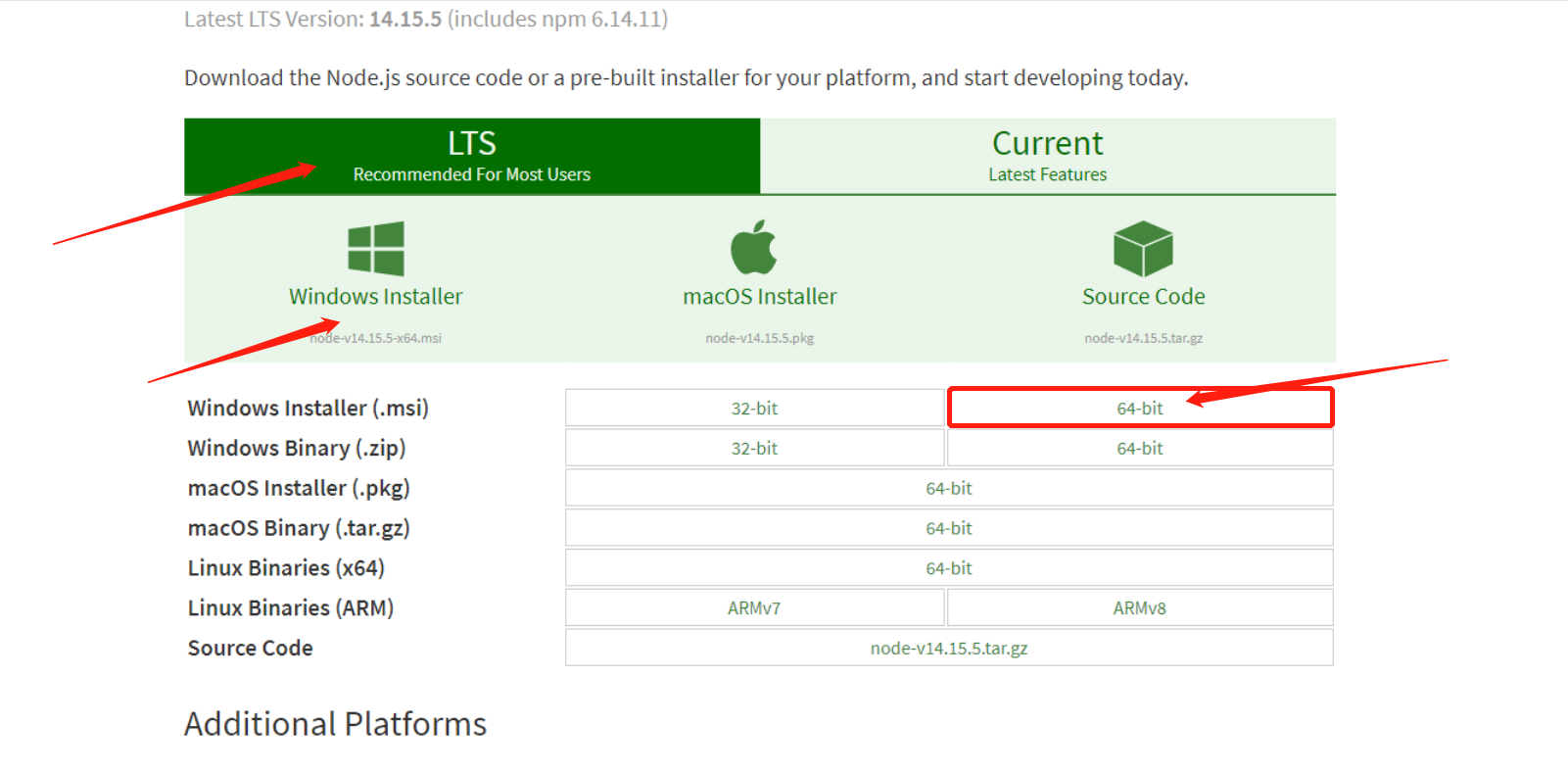Click the Source Code table row label
Image resolution: width=1568 pixels, height=773 pixels.
click(x=251, y=648)
